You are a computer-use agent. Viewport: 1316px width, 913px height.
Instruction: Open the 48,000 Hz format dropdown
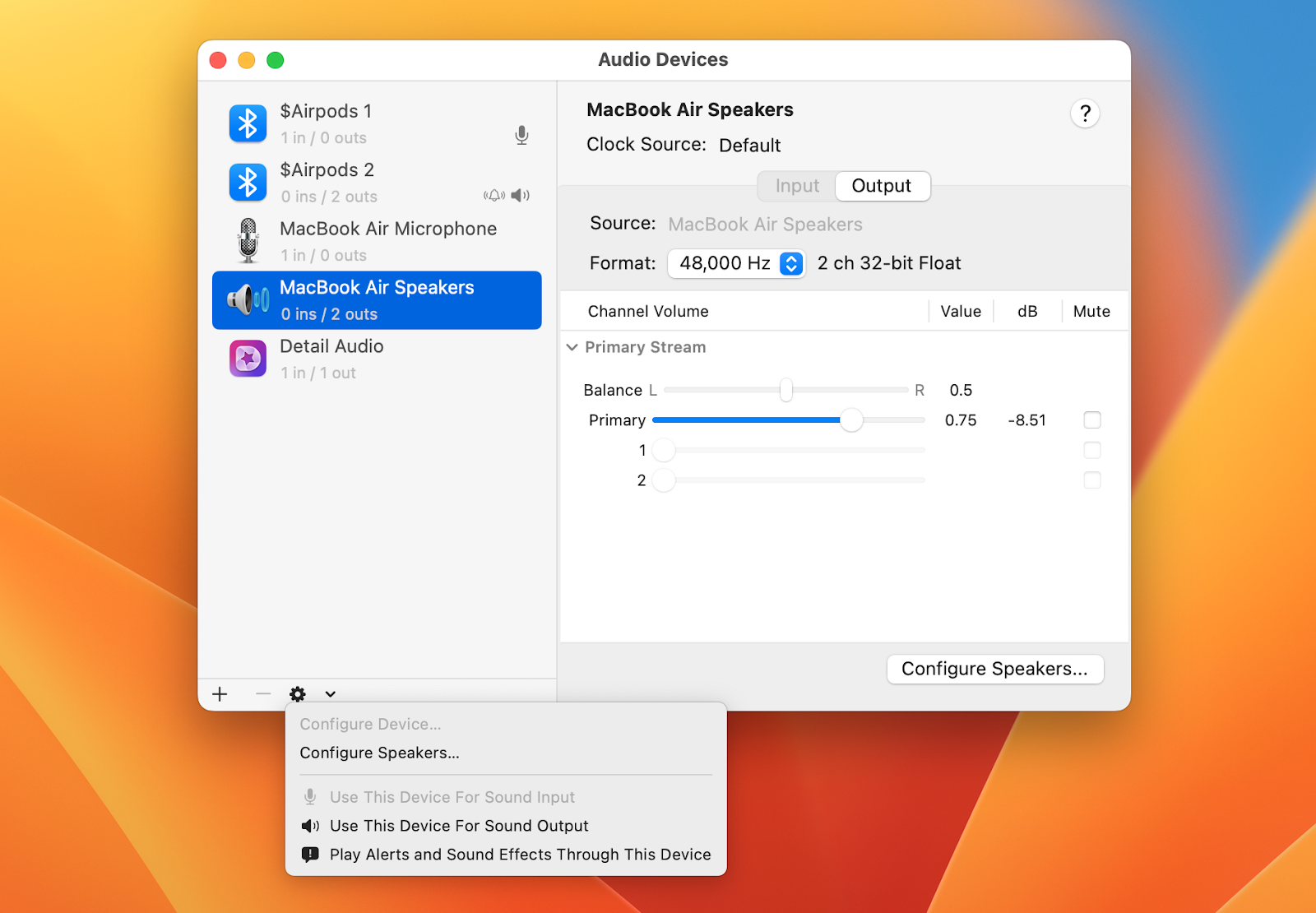point(790,263)
